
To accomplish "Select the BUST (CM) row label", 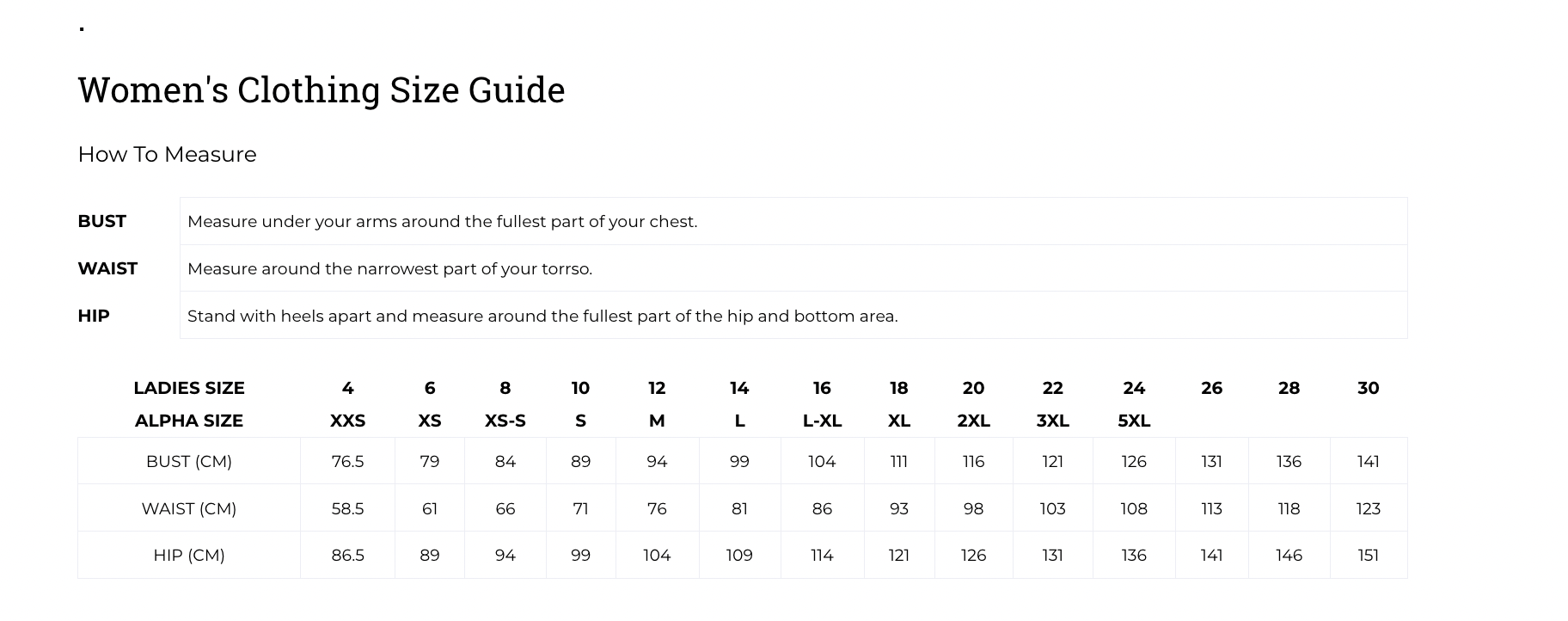I will click(x=189, y=462).
